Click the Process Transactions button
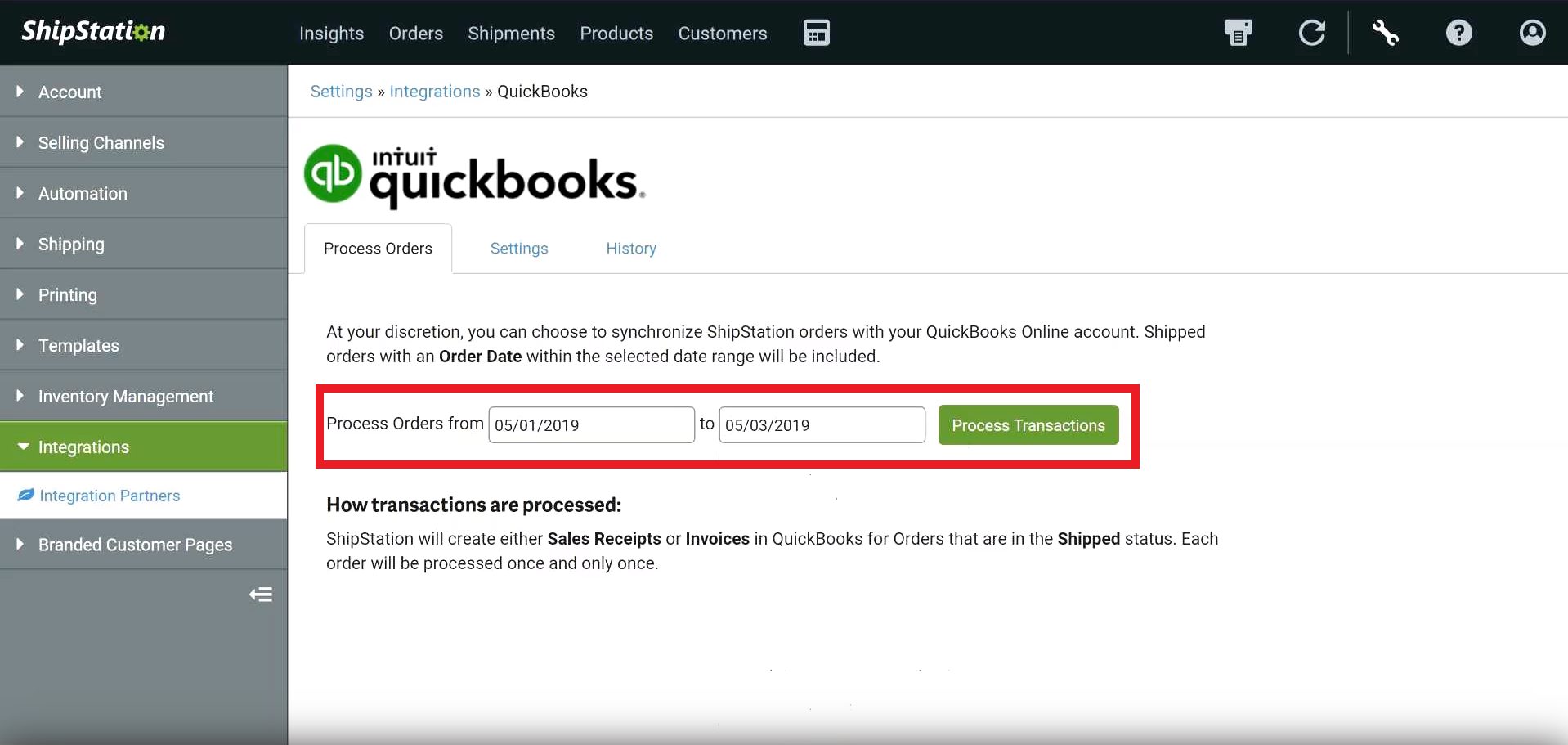 click(1028, 425)
